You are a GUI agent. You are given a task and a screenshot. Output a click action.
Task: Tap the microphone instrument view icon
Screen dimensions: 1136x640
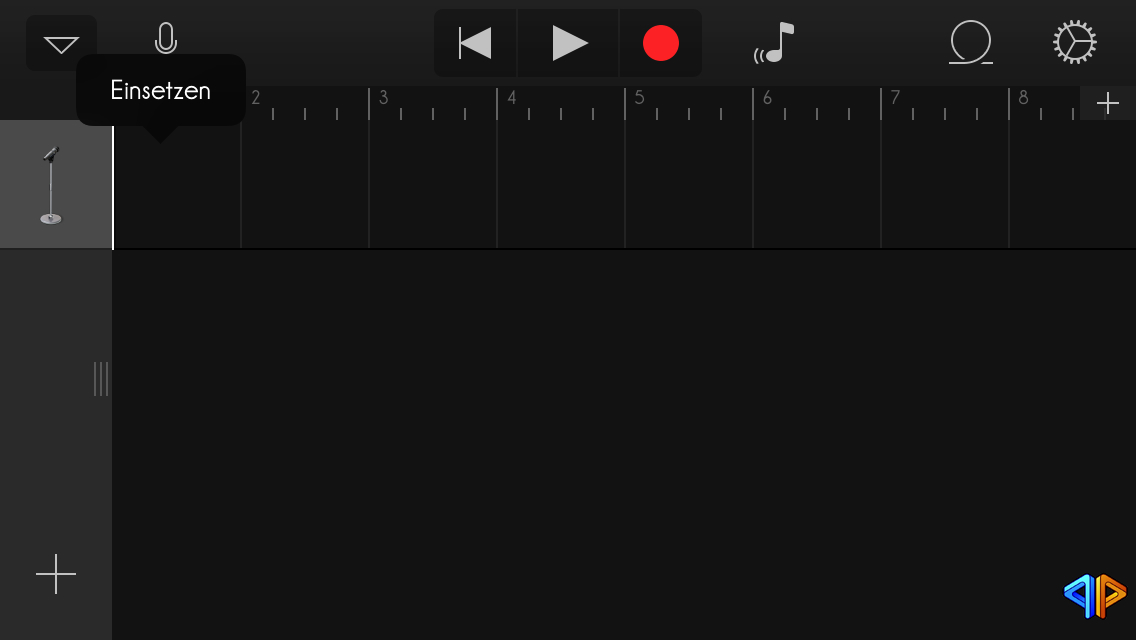click(166, 38)
